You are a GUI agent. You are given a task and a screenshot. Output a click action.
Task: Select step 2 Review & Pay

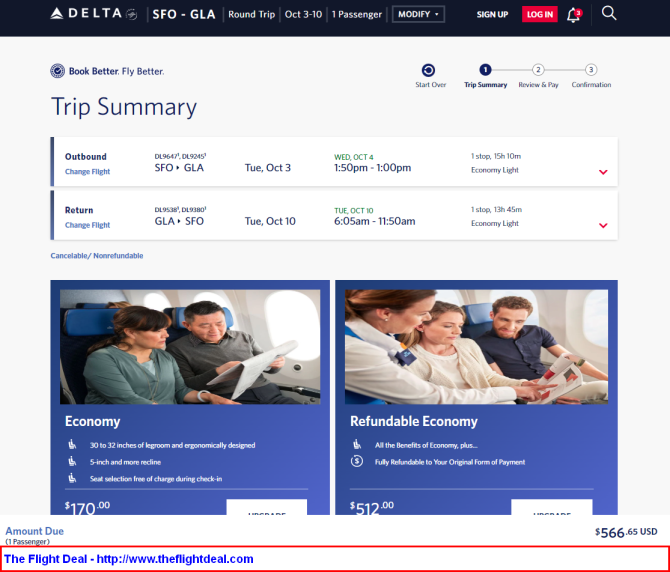(x=538, y=76)
